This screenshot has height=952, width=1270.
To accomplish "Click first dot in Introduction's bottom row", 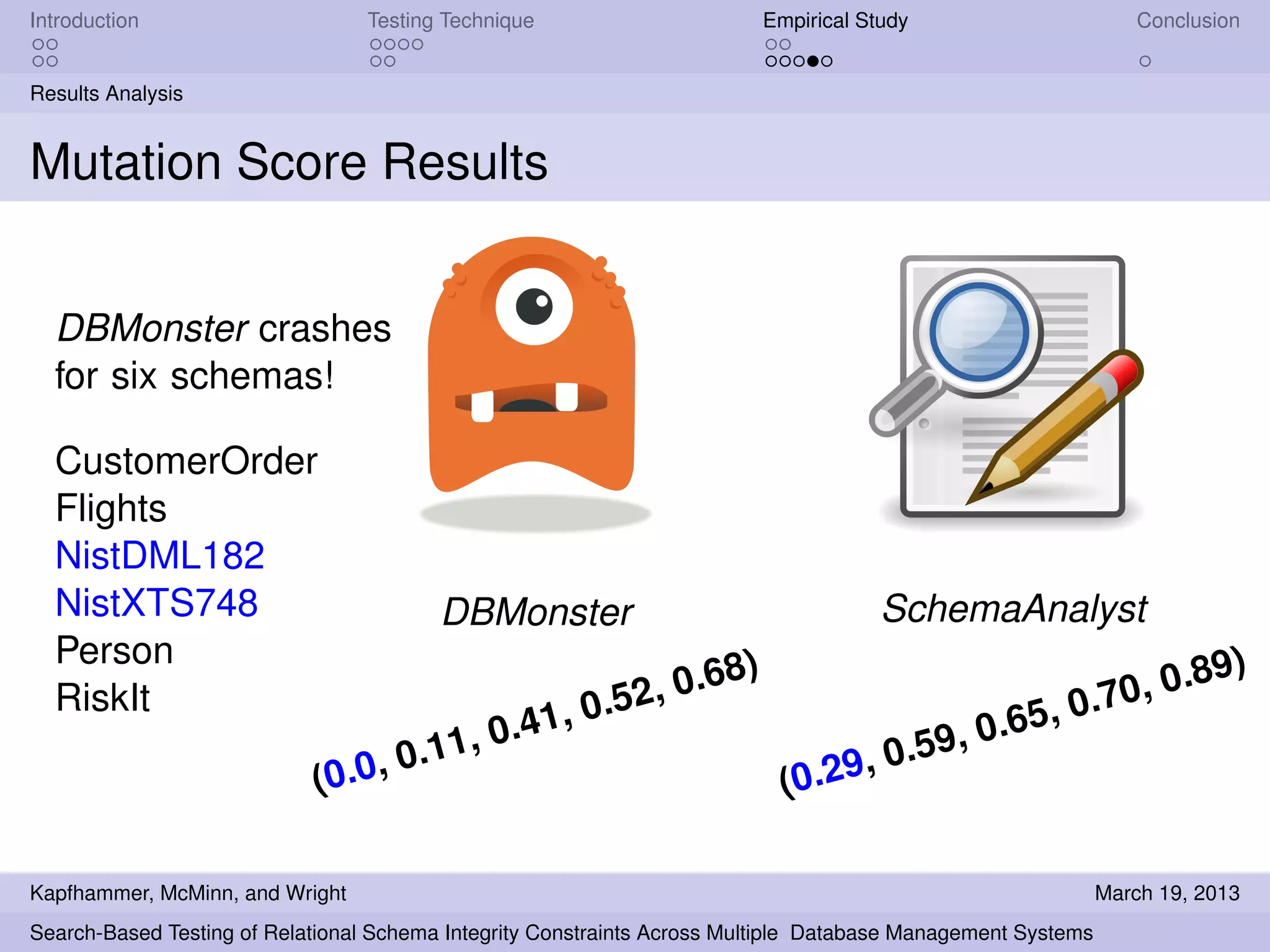I will tap(38, 61).
